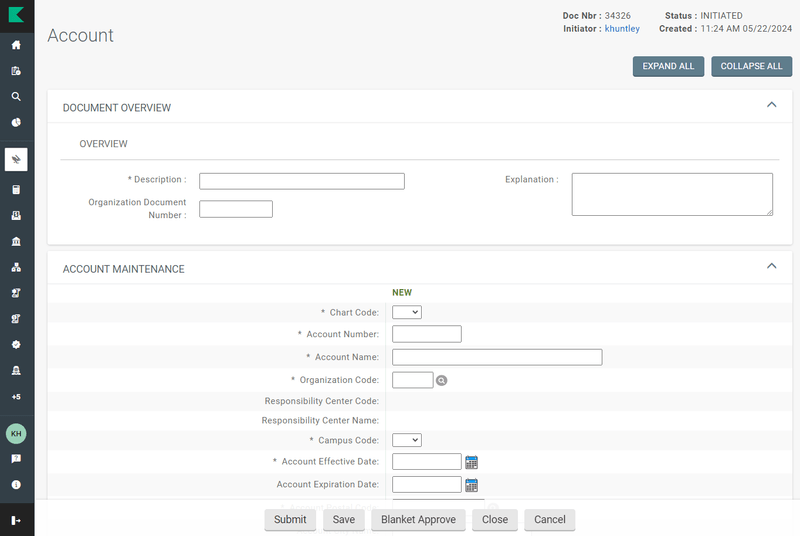Open the info circle sidebar icon

click(x=16, y=484)
